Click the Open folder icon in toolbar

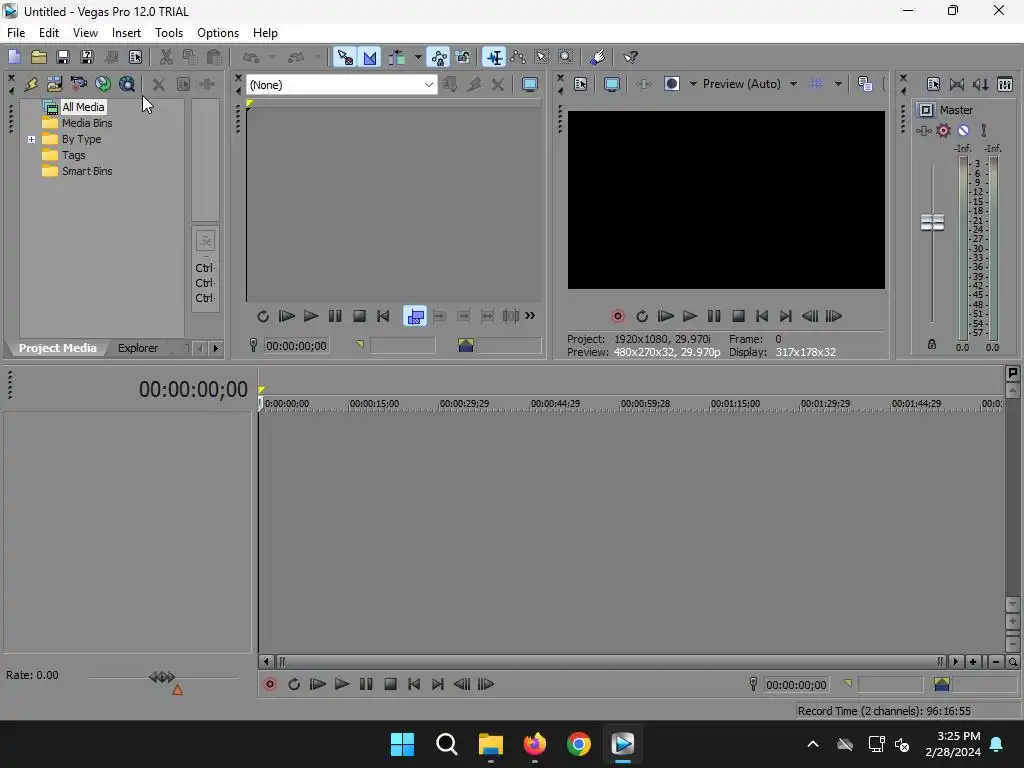39,57
